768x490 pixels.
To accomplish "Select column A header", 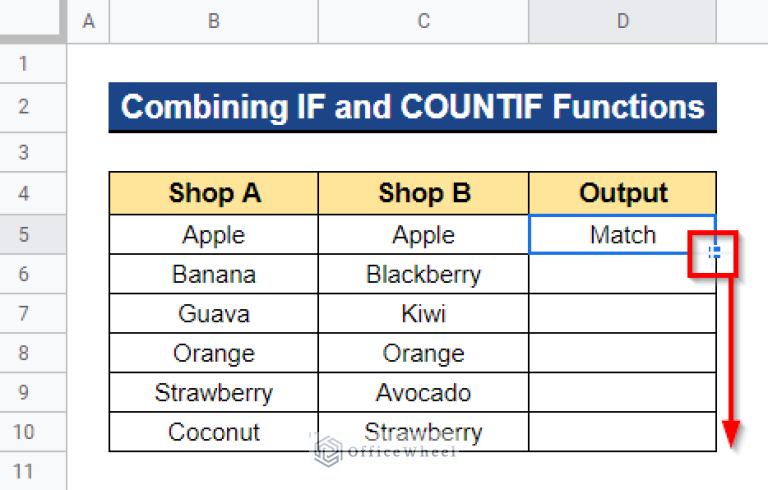I will (x=88, y=21).
